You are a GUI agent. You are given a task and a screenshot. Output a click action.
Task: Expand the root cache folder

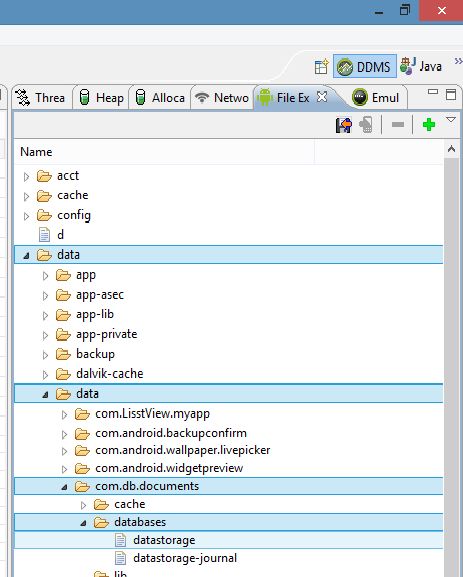(x=26, y=197)
